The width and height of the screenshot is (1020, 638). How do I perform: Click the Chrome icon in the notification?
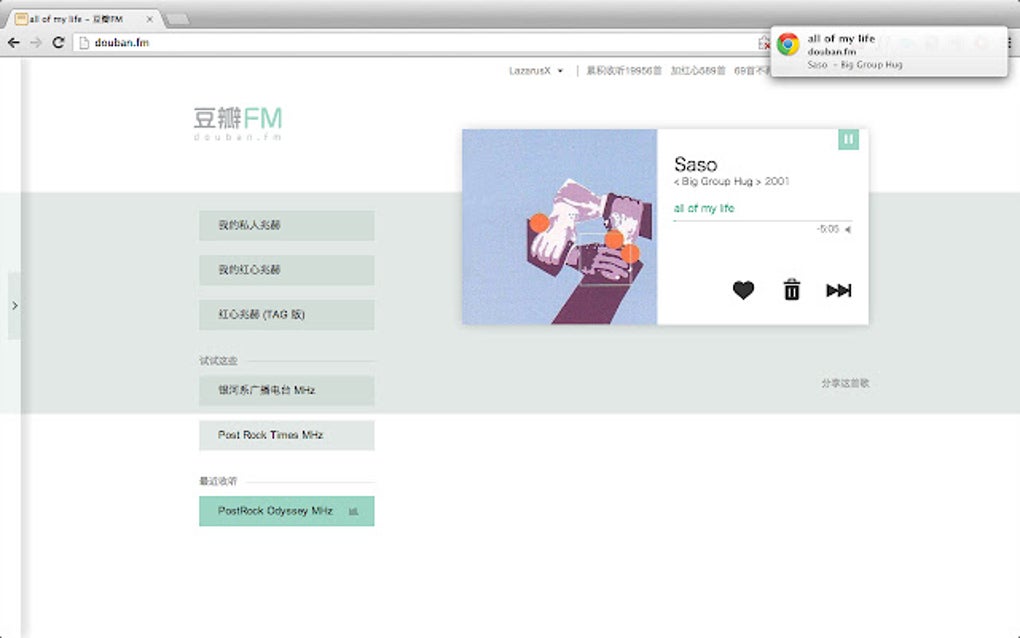(x=788, y=44)
